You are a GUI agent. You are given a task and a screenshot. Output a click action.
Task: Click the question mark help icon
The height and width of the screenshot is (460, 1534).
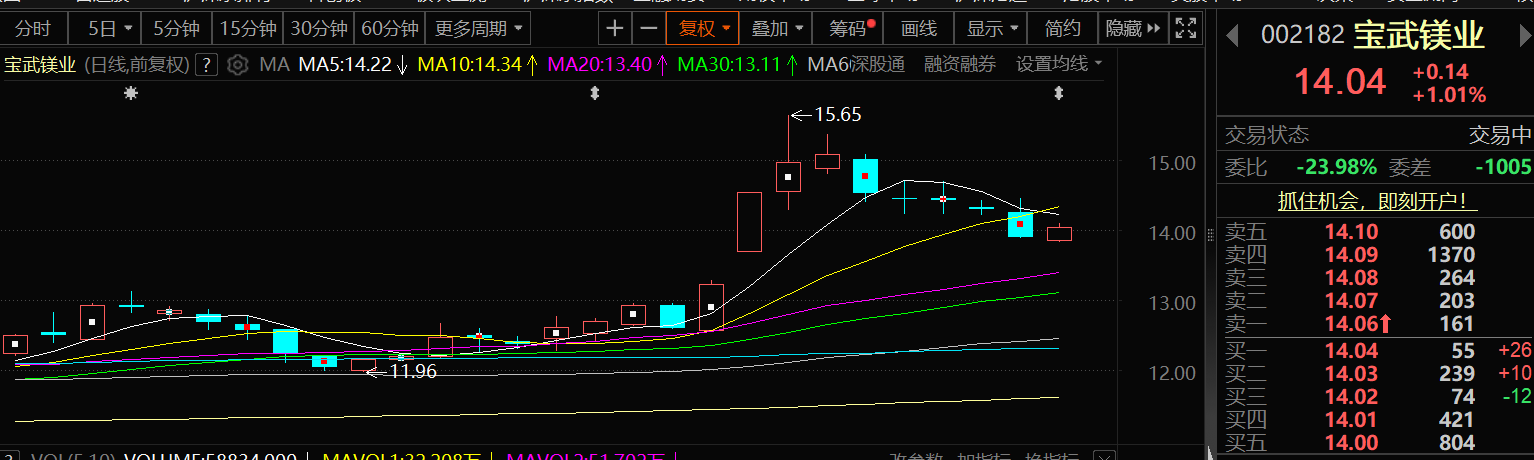click(206, 66)
